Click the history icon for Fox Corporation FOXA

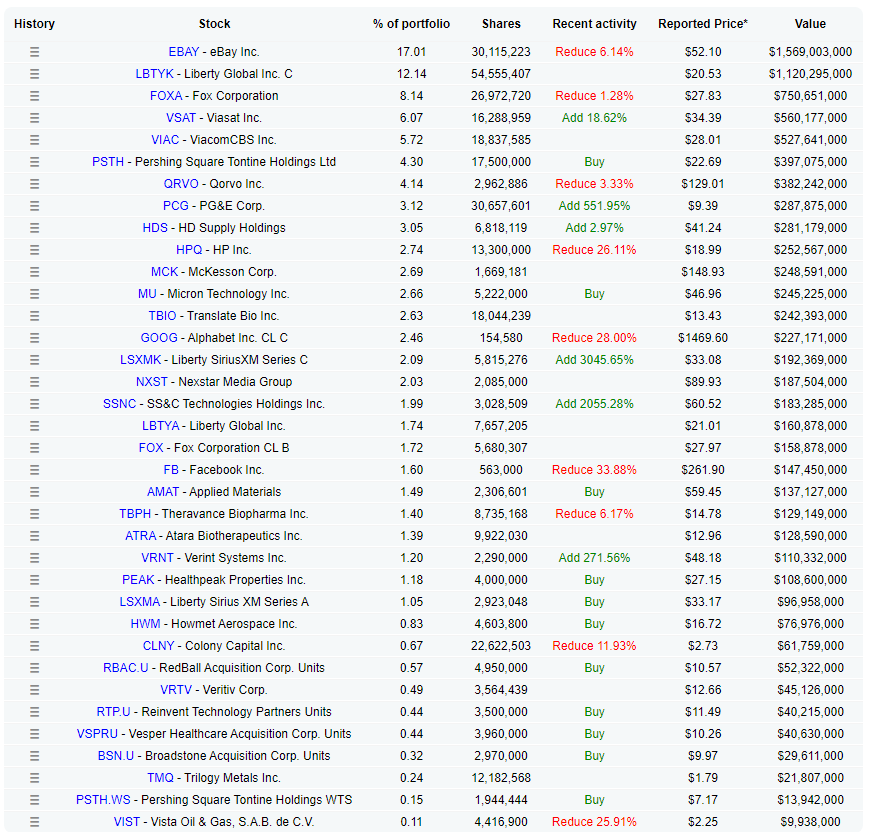(x=35, y=96)
